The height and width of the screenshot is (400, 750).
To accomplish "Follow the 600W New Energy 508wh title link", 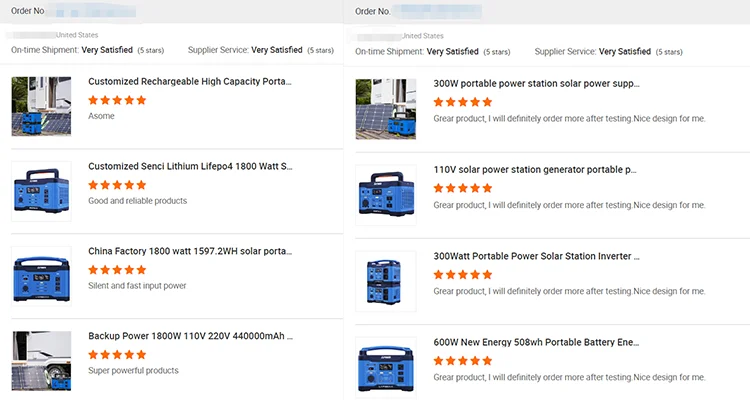I will tap(536, 343).
